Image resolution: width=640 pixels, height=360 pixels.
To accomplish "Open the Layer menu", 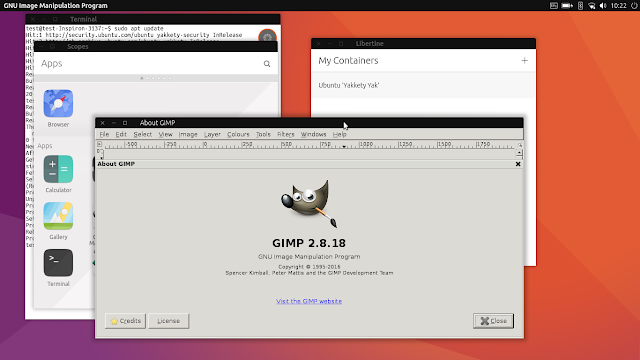I will coord(212,134).
